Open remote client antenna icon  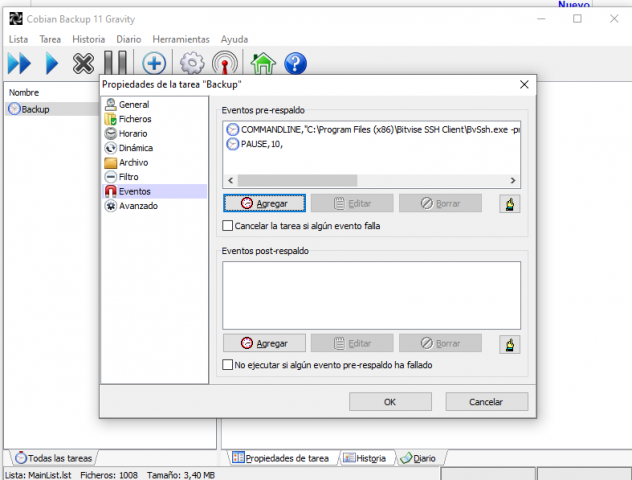pos(225,63)
